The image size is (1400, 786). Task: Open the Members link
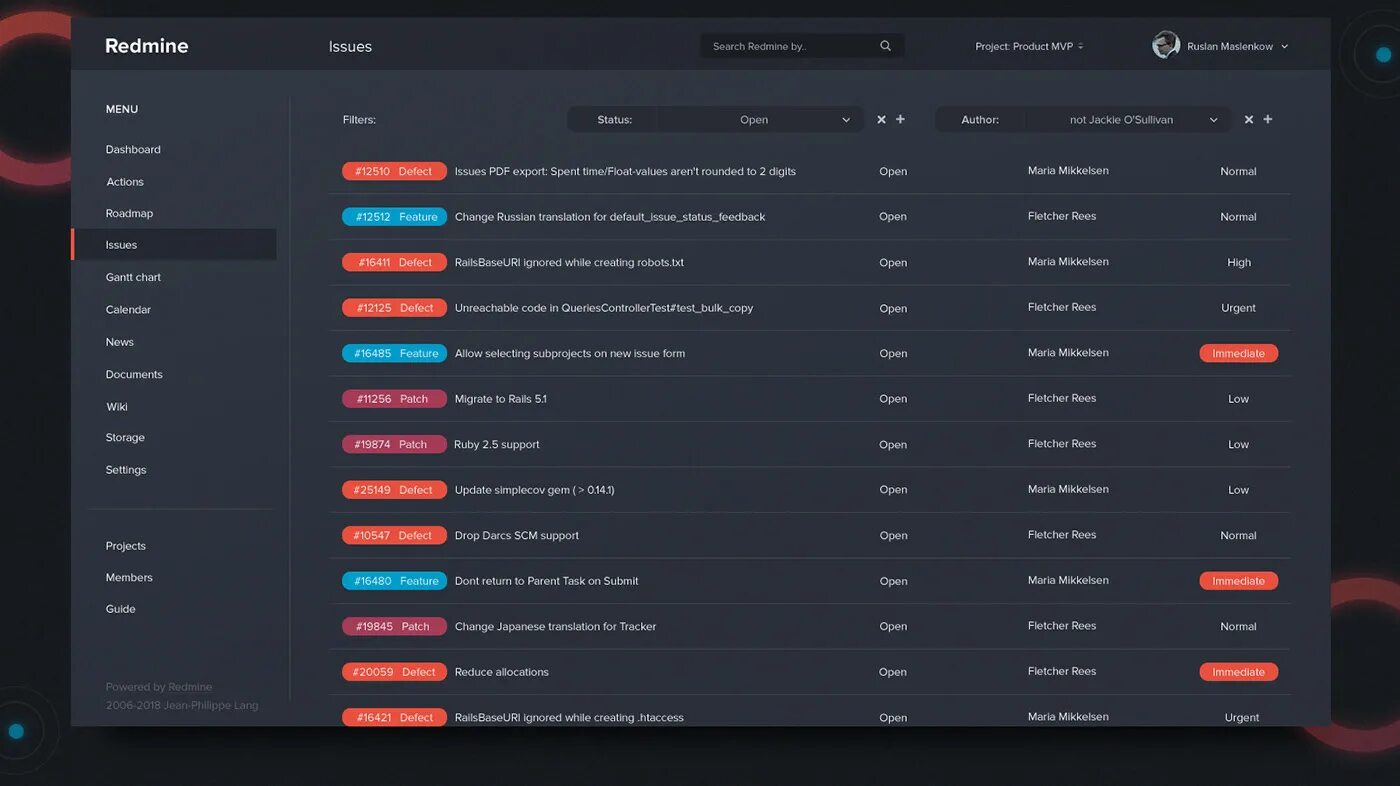pos(129,577)
